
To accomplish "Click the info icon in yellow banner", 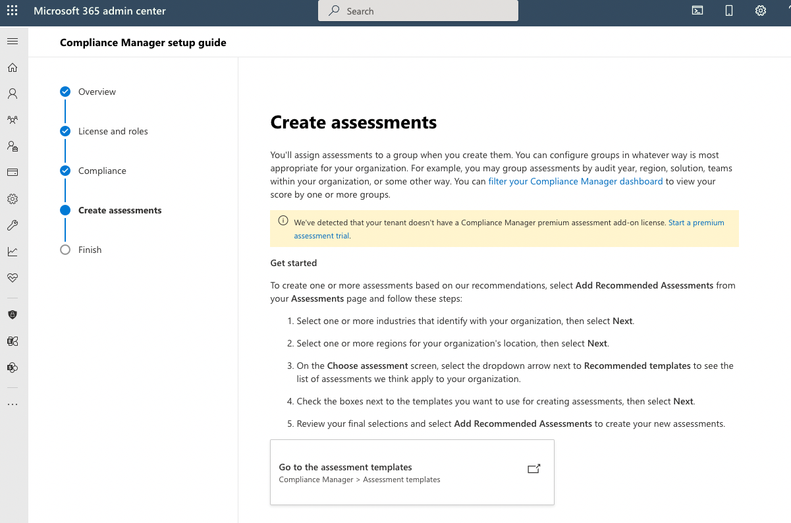I will [283, 220].
